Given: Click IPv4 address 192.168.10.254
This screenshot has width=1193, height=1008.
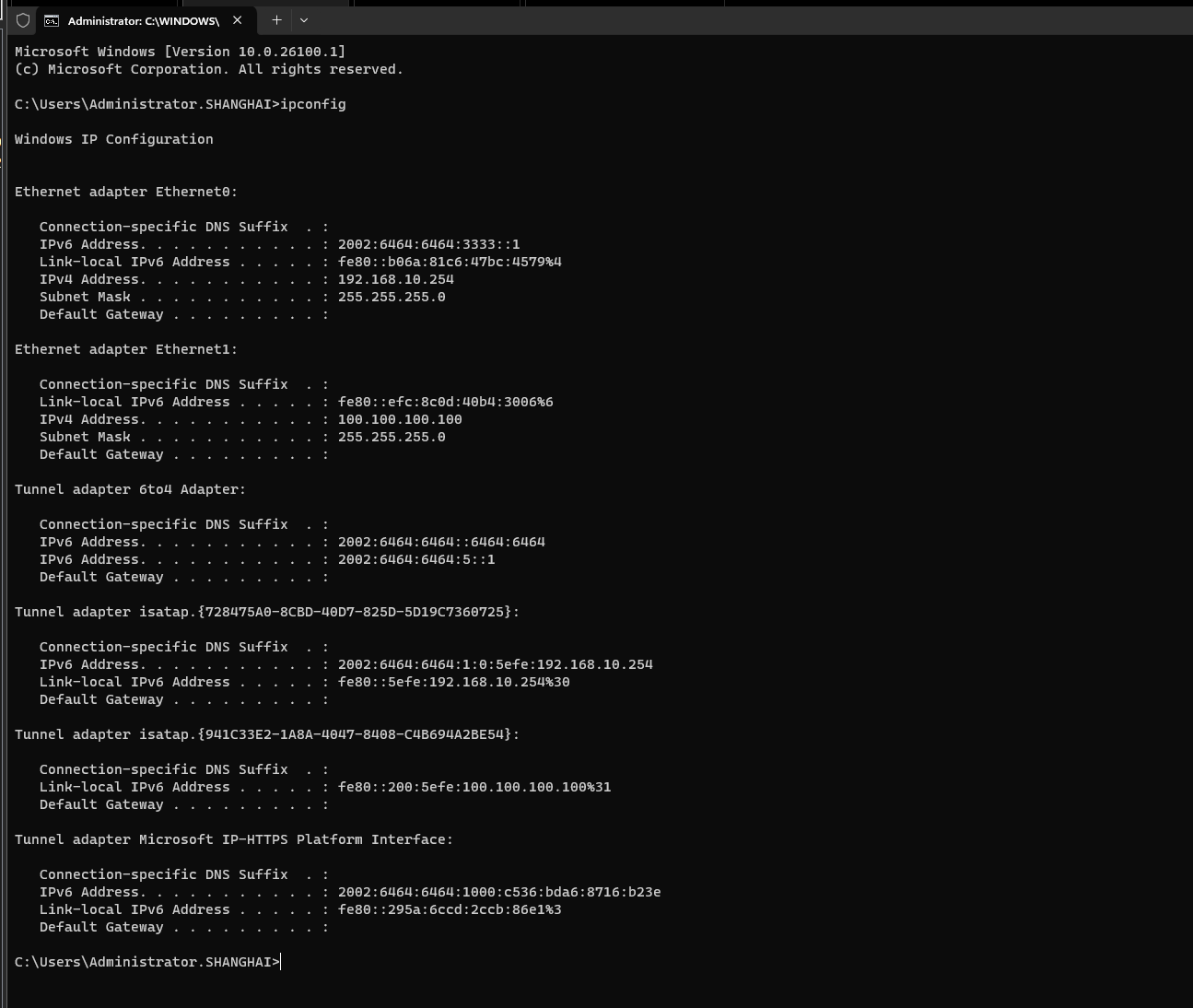Looking at the screenshot, I should pyautogui.click(x=396, y=279).
